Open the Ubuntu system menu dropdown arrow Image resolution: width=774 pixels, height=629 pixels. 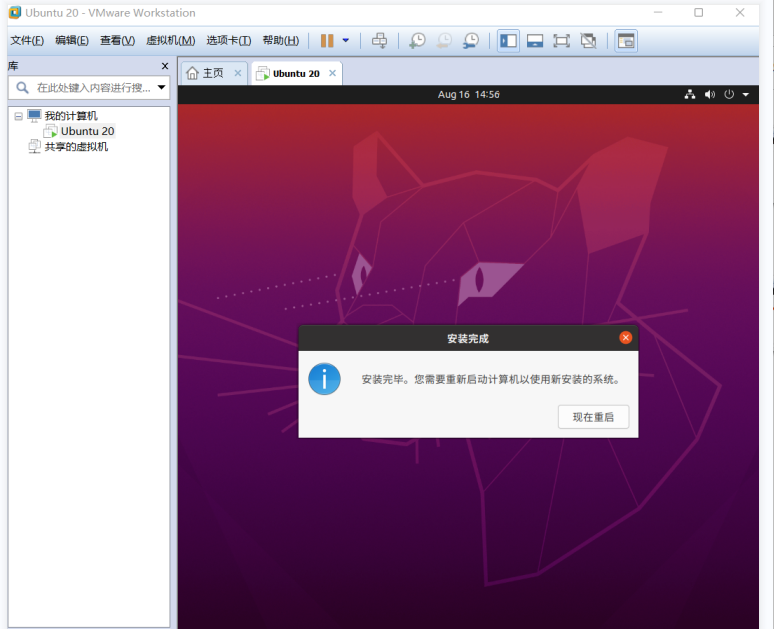click(745, 94)
